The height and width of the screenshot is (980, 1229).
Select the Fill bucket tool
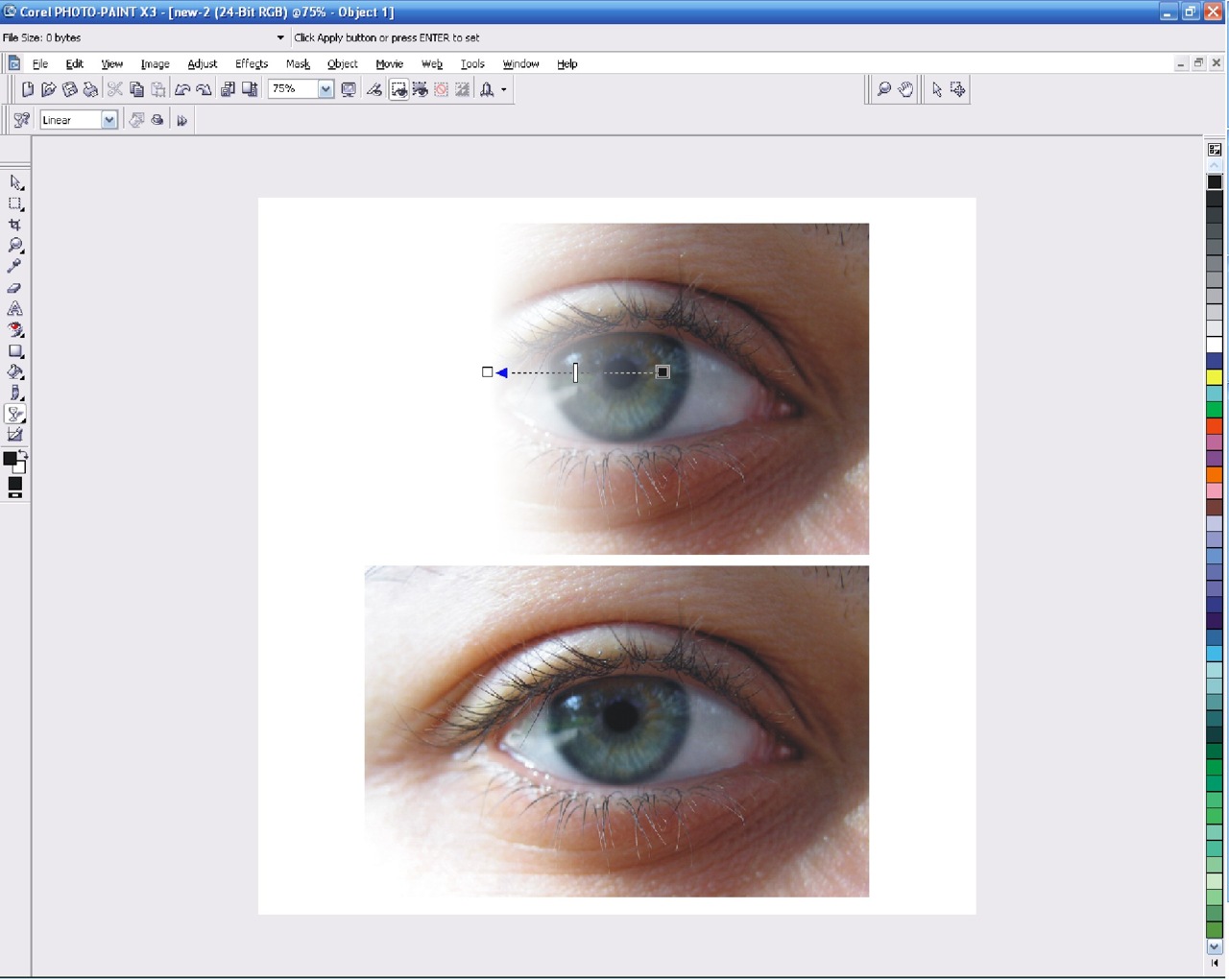(x=15, y=372)
